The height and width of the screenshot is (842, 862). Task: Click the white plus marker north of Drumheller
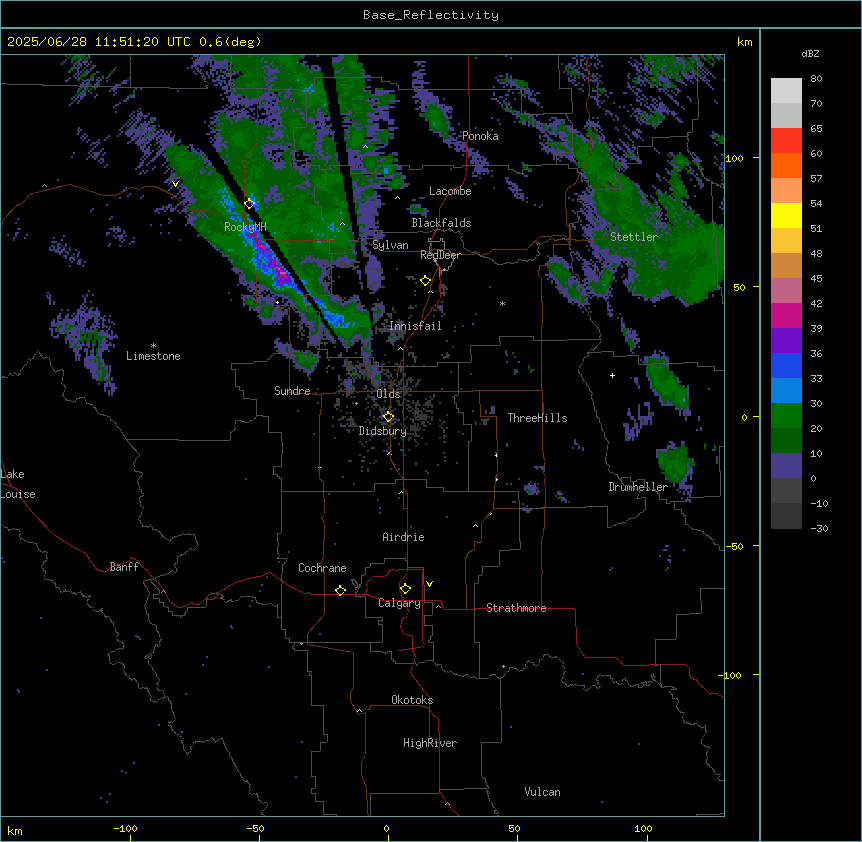[612, 375]
